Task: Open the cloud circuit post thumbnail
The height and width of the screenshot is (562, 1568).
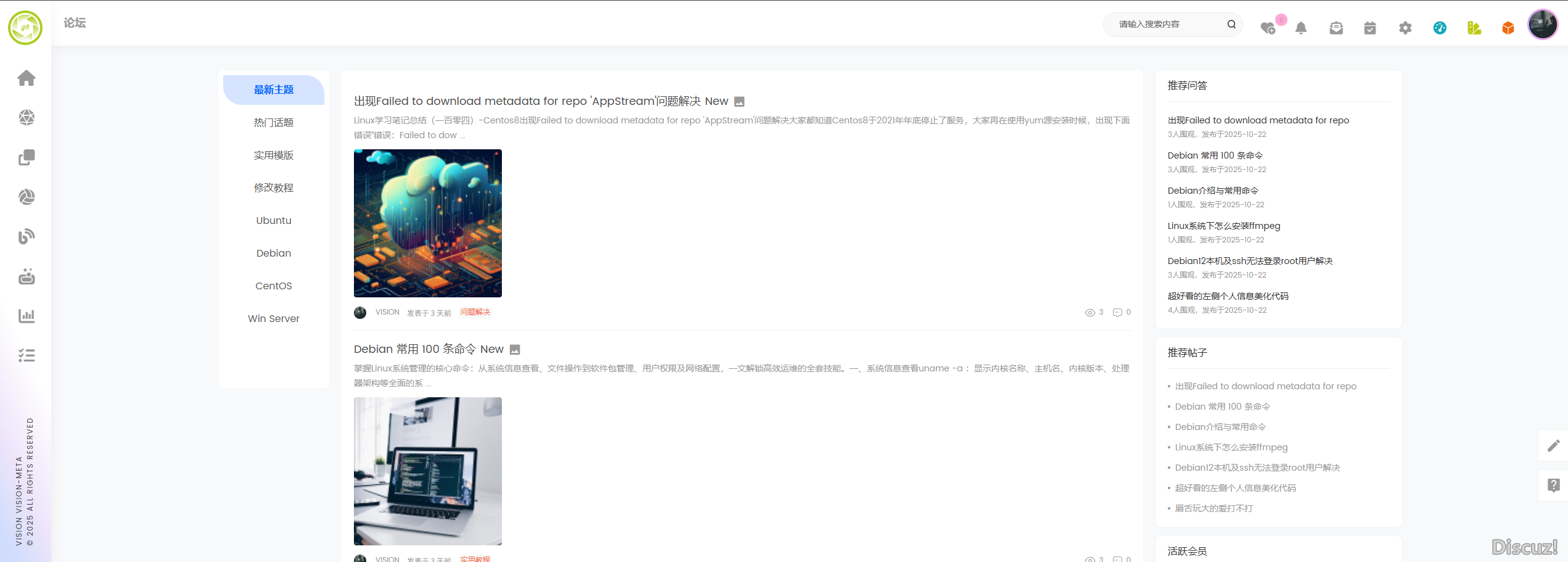Action: (428, 223)
